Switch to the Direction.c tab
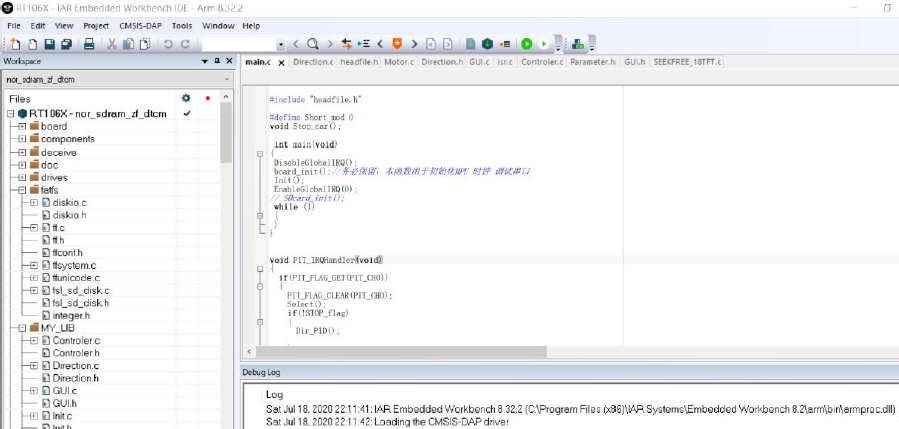 pyautogui.click(x=313, y=62)
